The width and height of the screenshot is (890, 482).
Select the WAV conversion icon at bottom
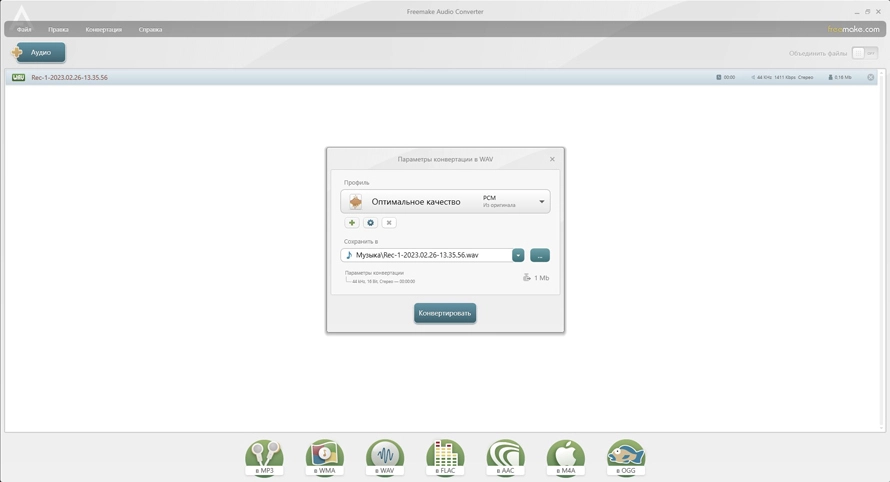pos(385,458)
